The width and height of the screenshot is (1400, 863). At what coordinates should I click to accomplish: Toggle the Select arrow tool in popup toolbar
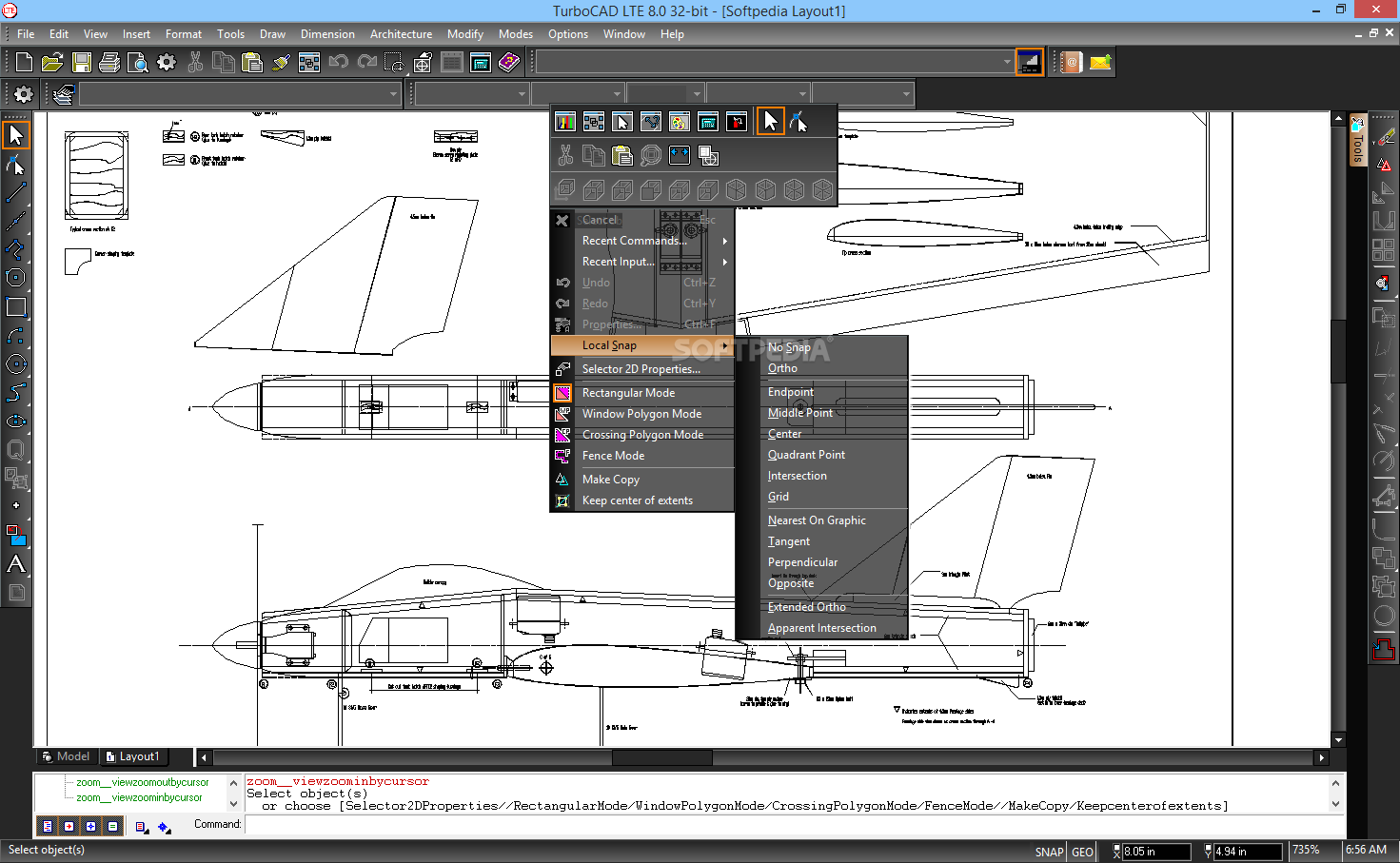pyautogui.click(x=771, y=122)
